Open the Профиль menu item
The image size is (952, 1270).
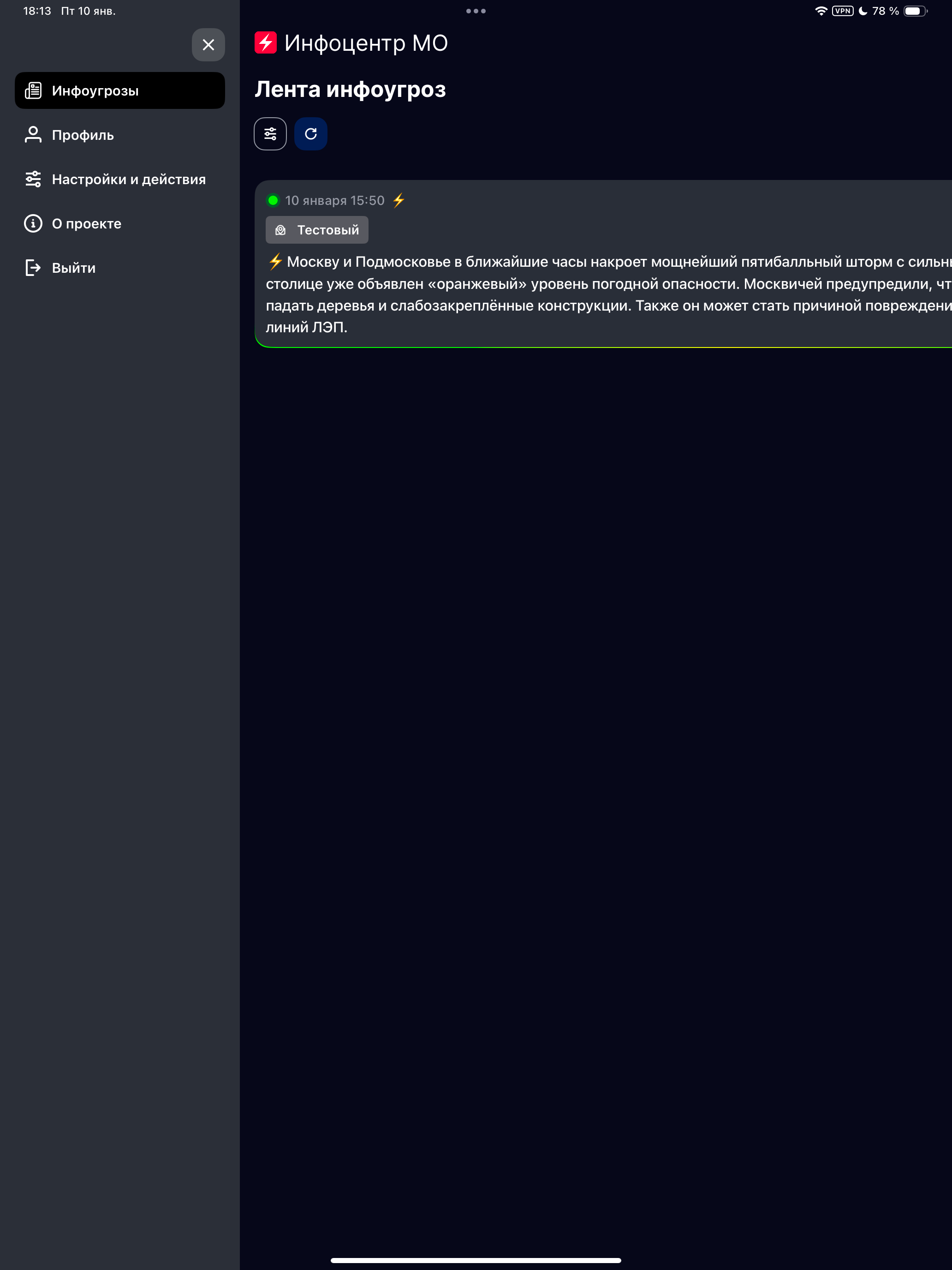pyautogui.click(x=120, y=135)
